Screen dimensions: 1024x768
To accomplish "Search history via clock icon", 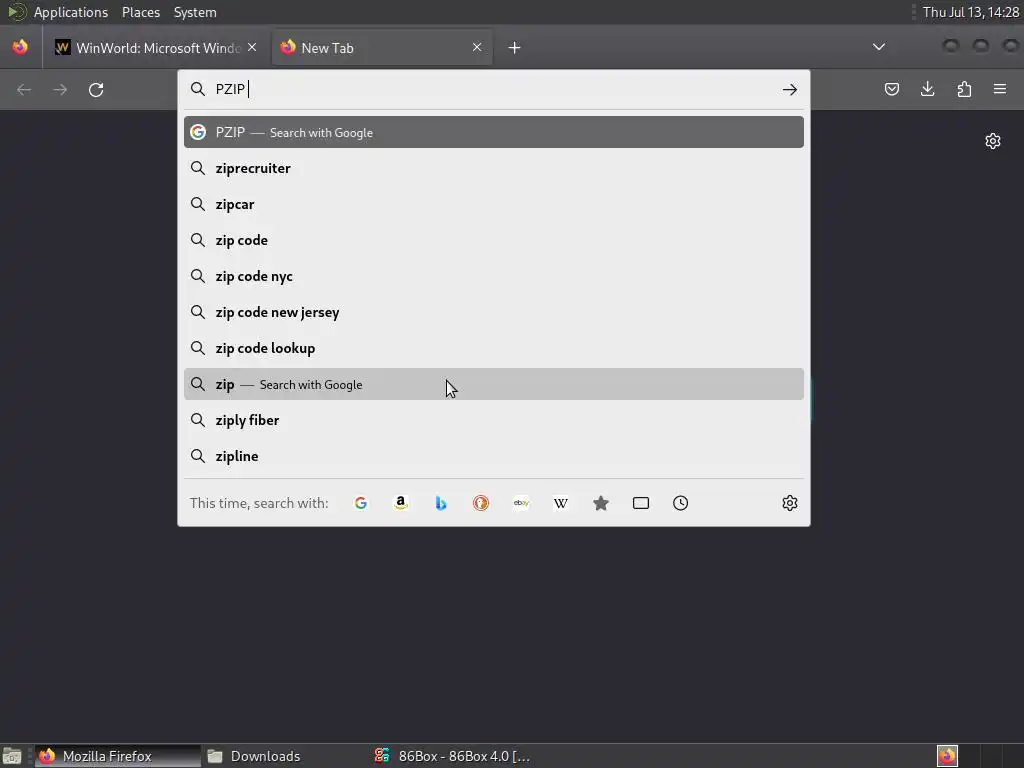I will click(680, 503).
